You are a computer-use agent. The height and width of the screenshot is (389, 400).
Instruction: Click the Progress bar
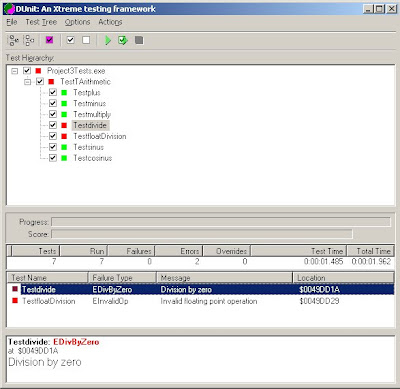[x=221, y=222]
